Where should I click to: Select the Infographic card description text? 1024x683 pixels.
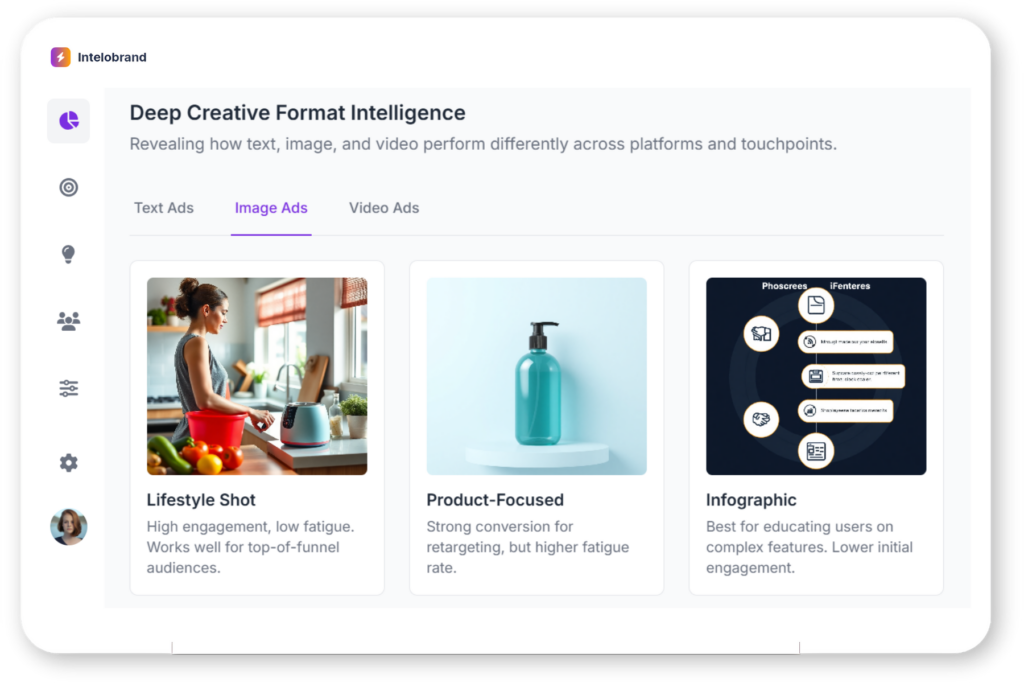(x=809, y=547)
